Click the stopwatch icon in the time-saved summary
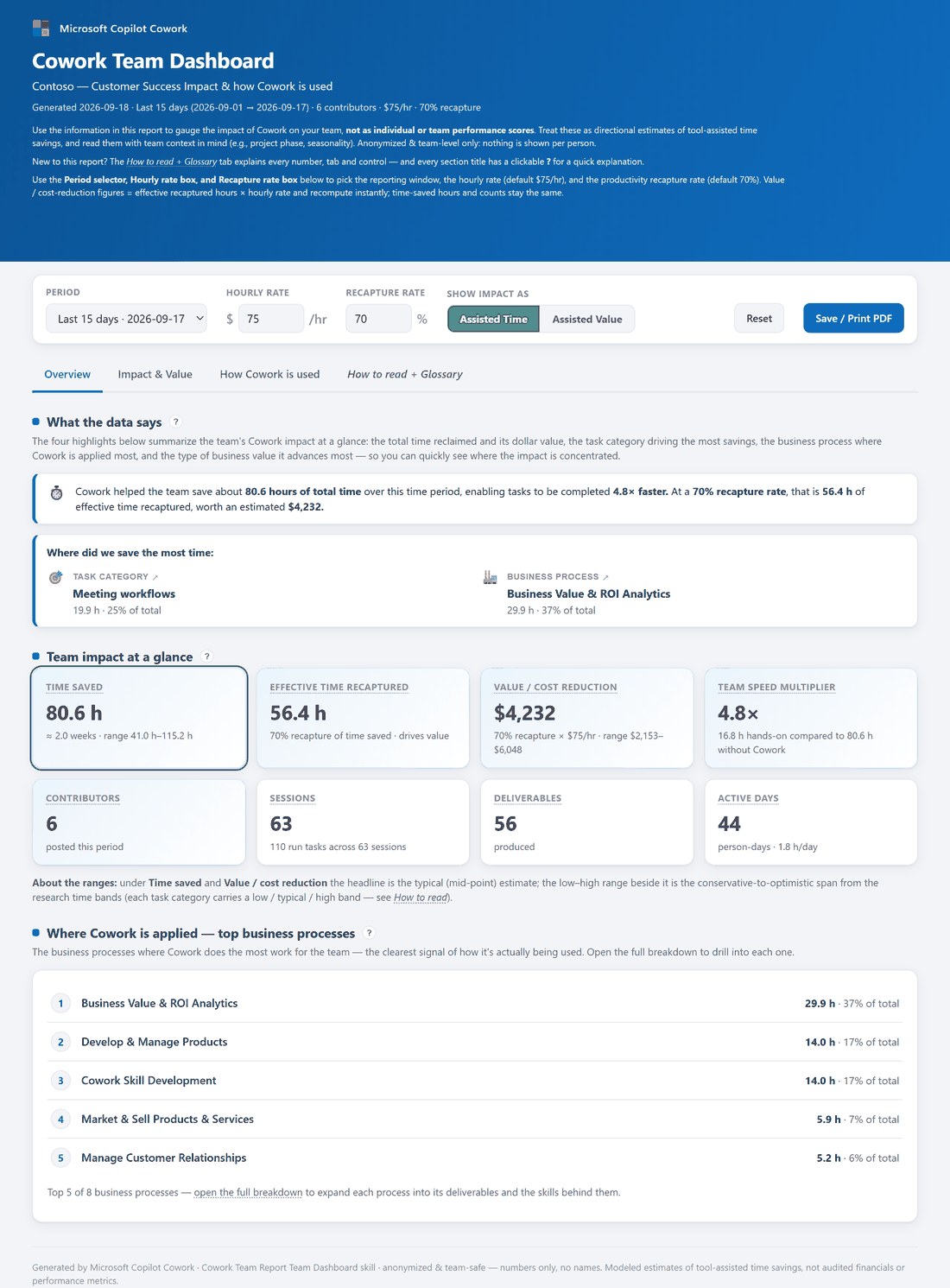The width and height of the screenshot is (950, 1288). click(56, 492)
